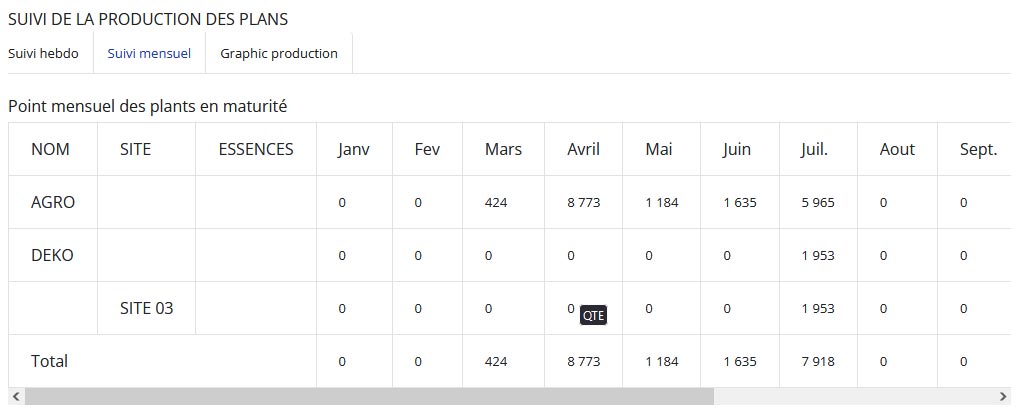Click the horizontal scrollbar thumb
This screenshot has width=1026, height=419.
(369, 396)
